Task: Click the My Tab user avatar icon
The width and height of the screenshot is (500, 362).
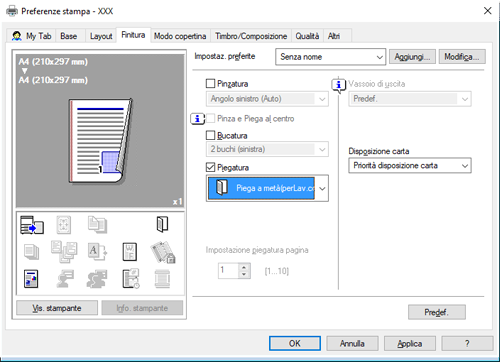Action: point(16,36)
